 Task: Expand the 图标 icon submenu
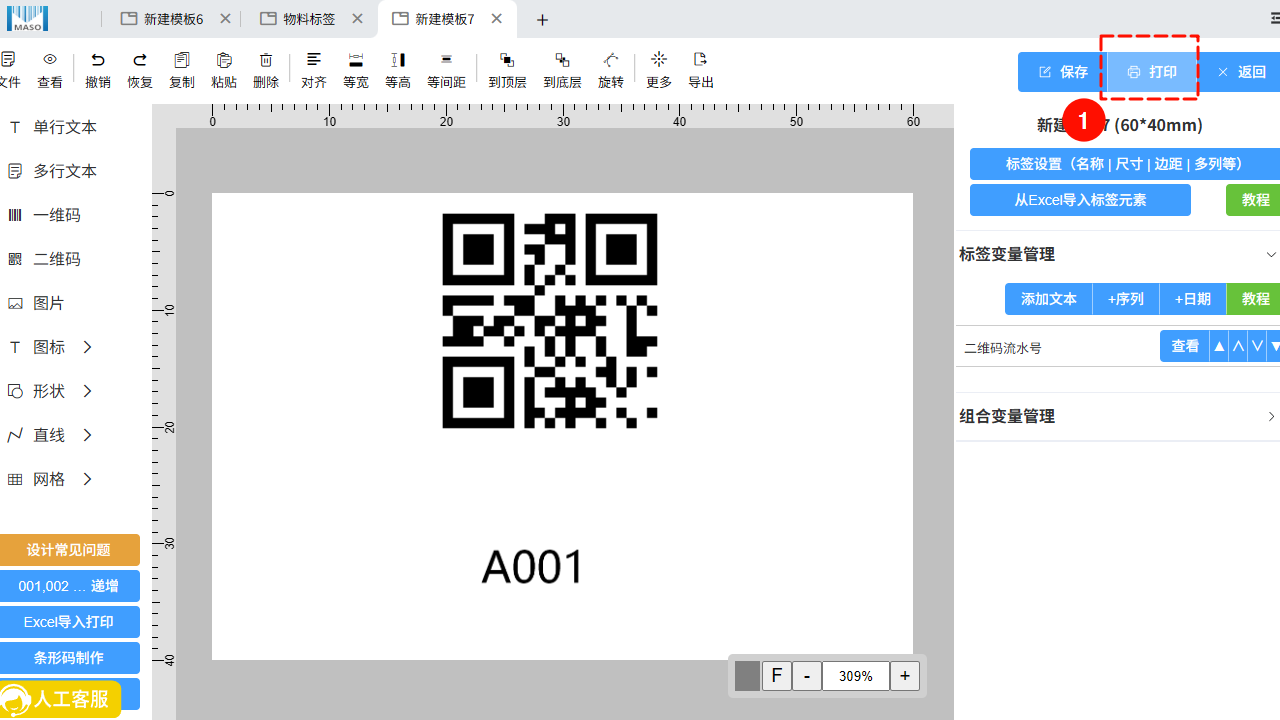[x=87, y=347]
